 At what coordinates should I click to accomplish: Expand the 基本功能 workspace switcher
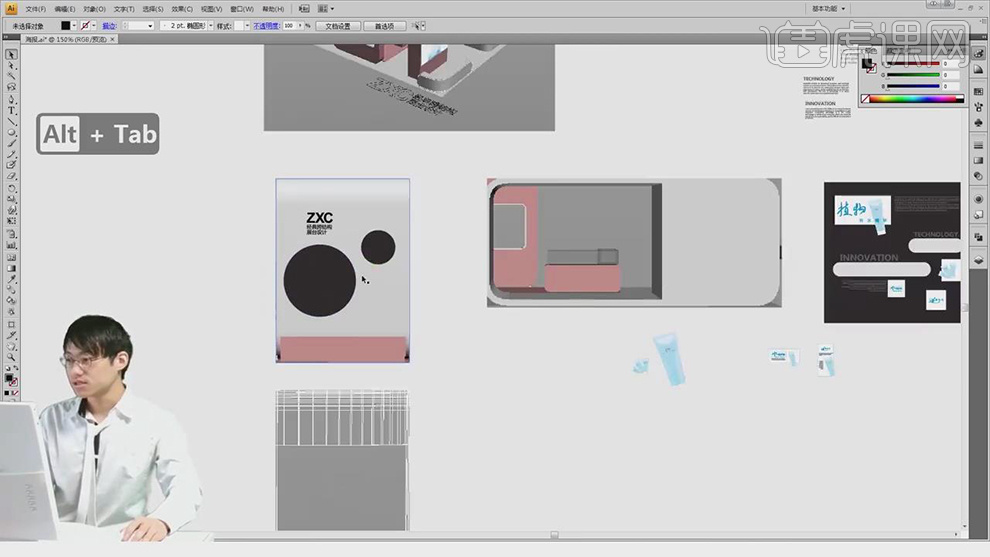[x=832, y=8]
